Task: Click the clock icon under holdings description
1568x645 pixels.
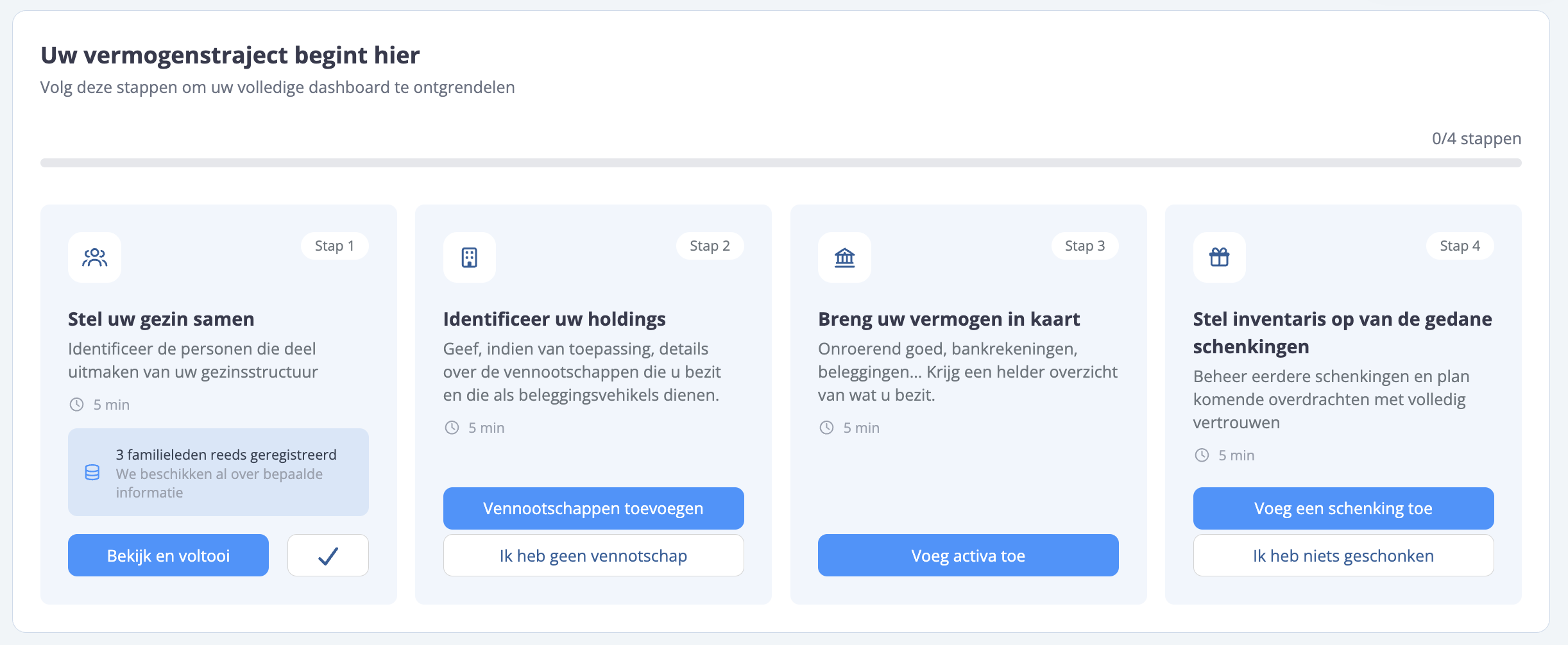Action: tap(452, 428)
